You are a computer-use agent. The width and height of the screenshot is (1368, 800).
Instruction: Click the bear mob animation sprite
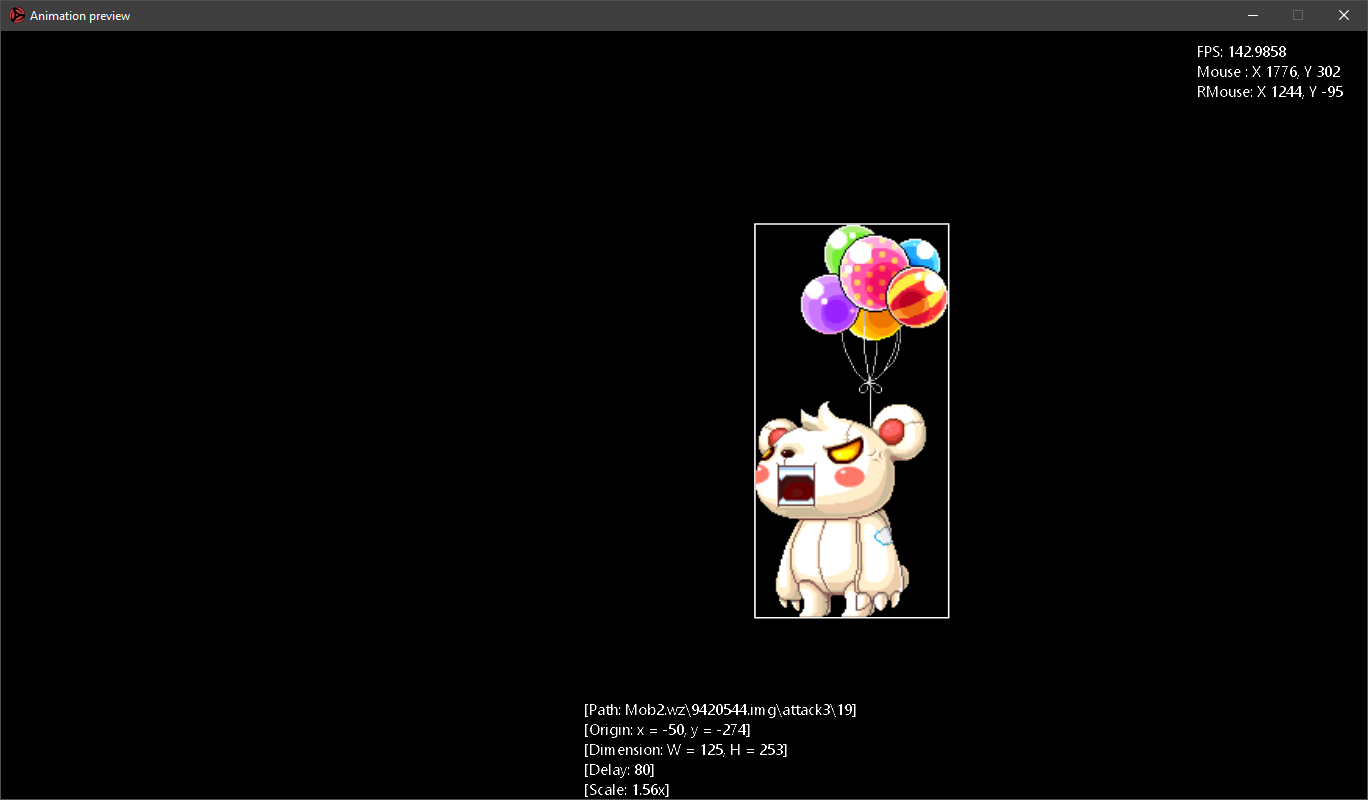851,420
